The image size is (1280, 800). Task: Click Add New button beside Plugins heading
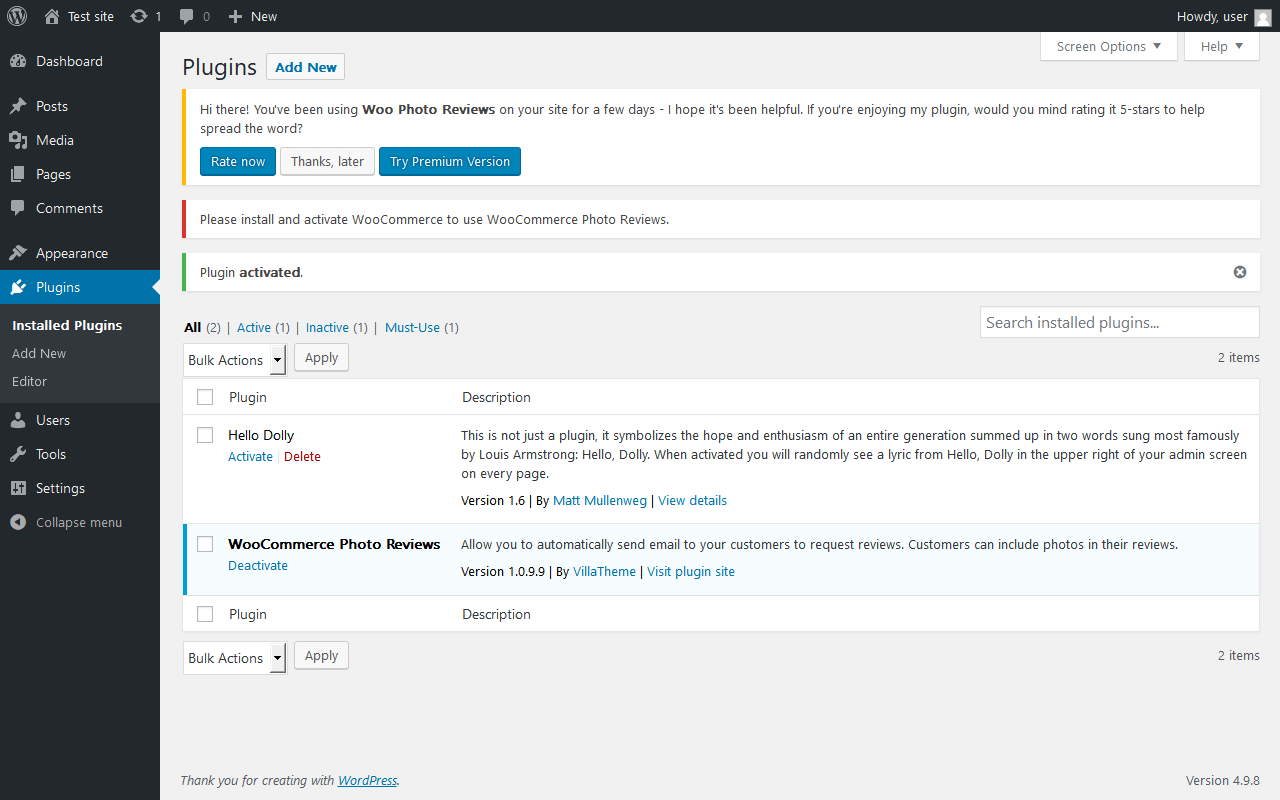(305, 67)
